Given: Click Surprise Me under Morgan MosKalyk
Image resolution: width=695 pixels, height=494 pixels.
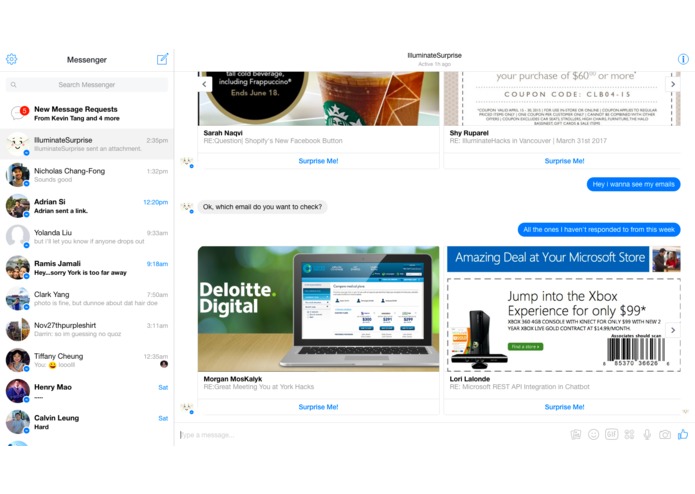Looking at the screenshot, I should coord(318,407).
